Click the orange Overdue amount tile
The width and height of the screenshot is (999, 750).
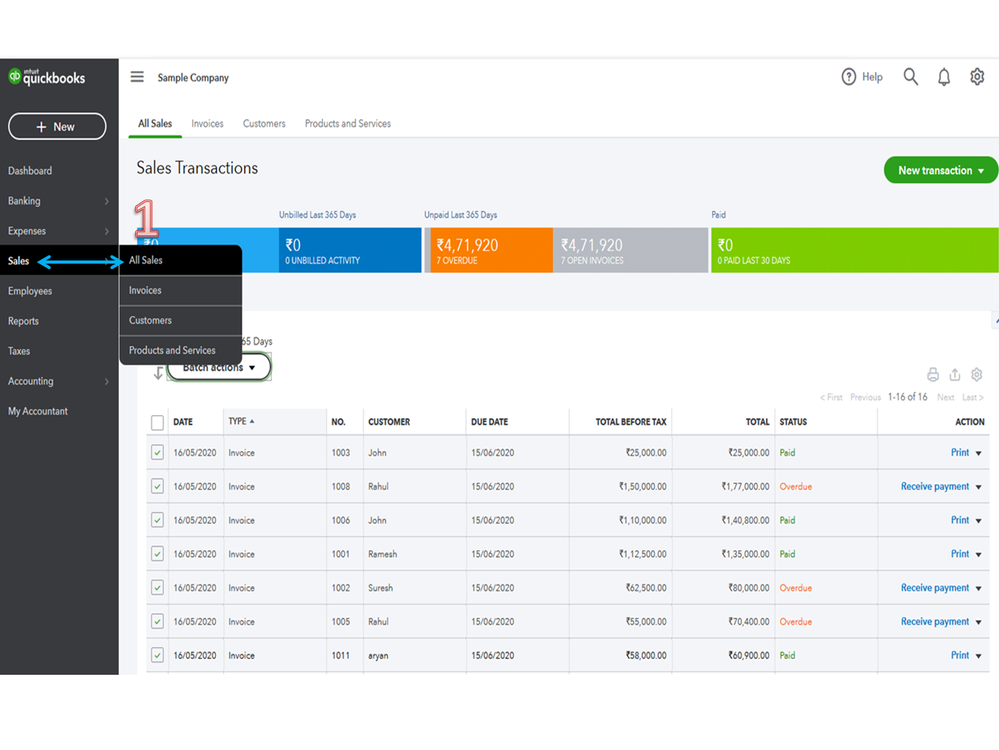(490, 250)
